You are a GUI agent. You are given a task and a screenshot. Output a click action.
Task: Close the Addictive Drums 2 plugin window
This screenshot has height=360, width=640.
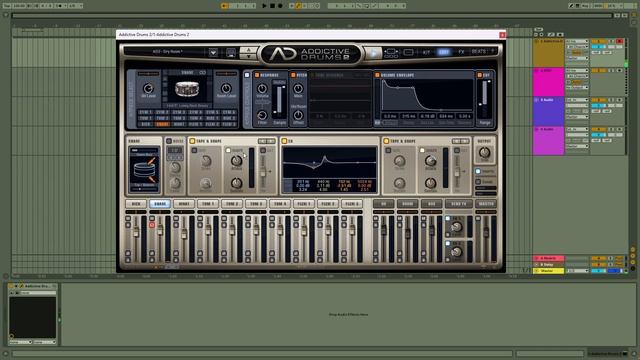tap(502, 35)
